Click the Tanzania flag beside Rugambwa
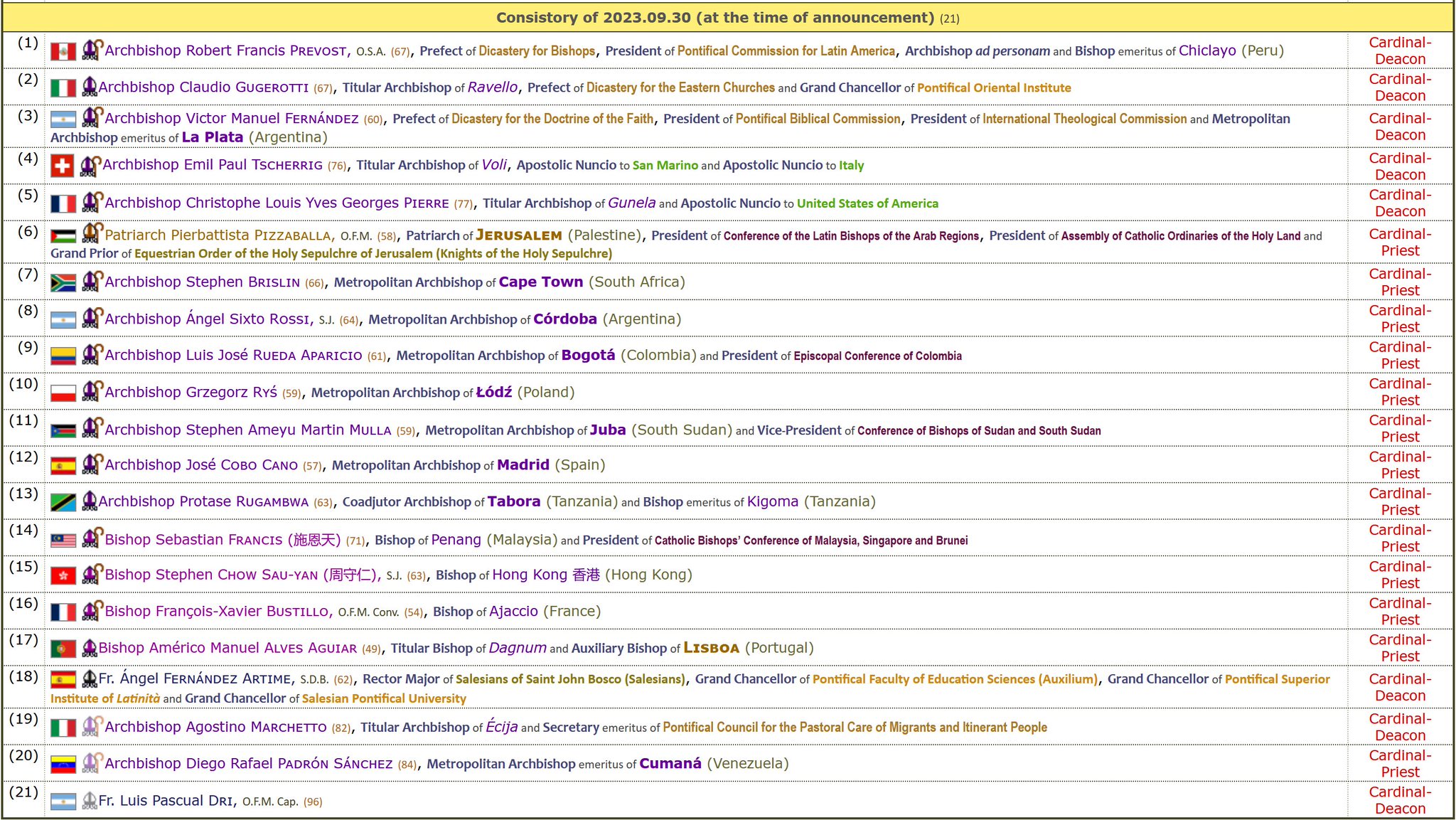Screen dimensions: 1456x820 [63, 502]
